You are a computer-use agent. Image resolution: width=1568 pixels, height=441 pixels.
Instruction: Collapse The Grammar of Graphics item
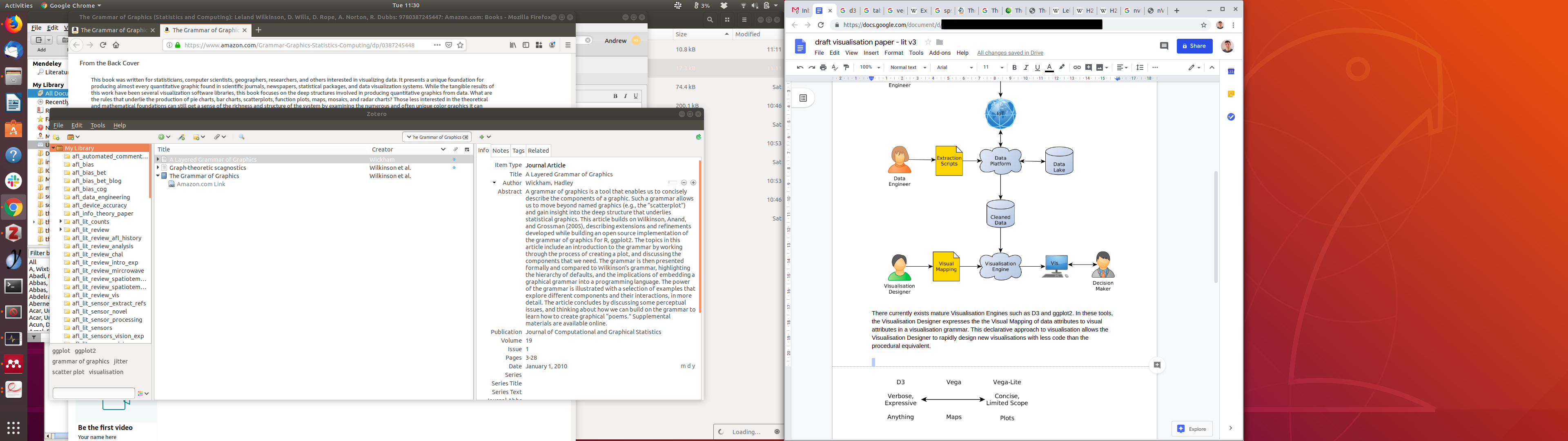coord(158,176)
